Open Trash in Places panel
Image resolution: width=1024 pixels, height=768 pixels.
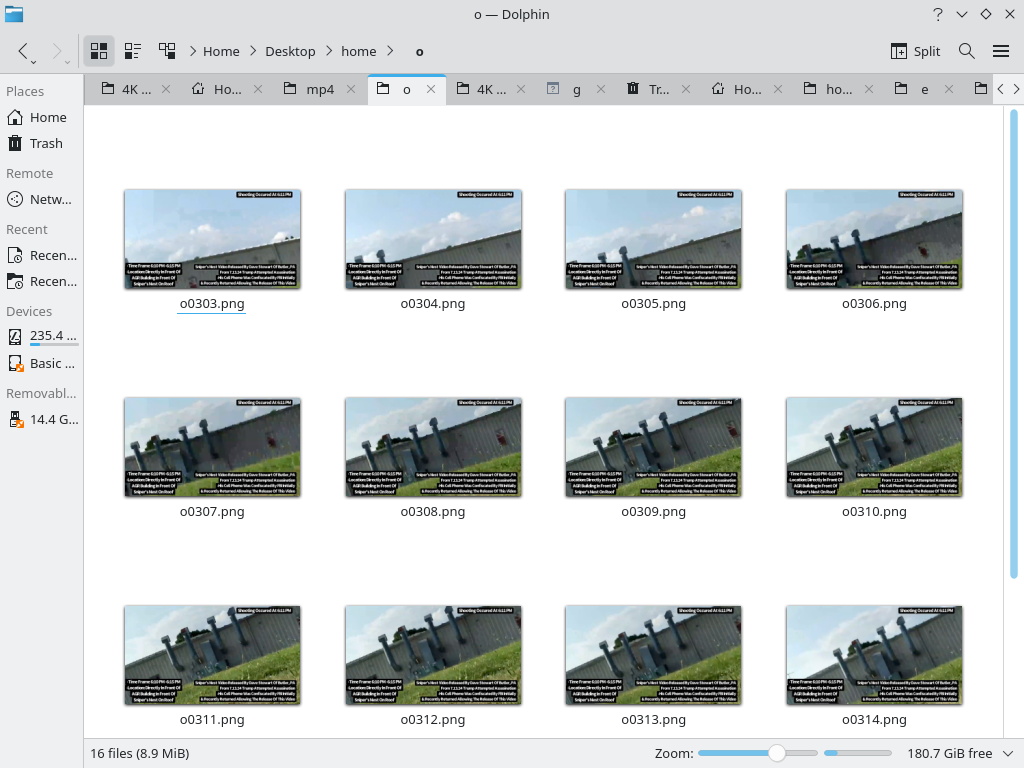pyautogui.click(x=45, y=143)
